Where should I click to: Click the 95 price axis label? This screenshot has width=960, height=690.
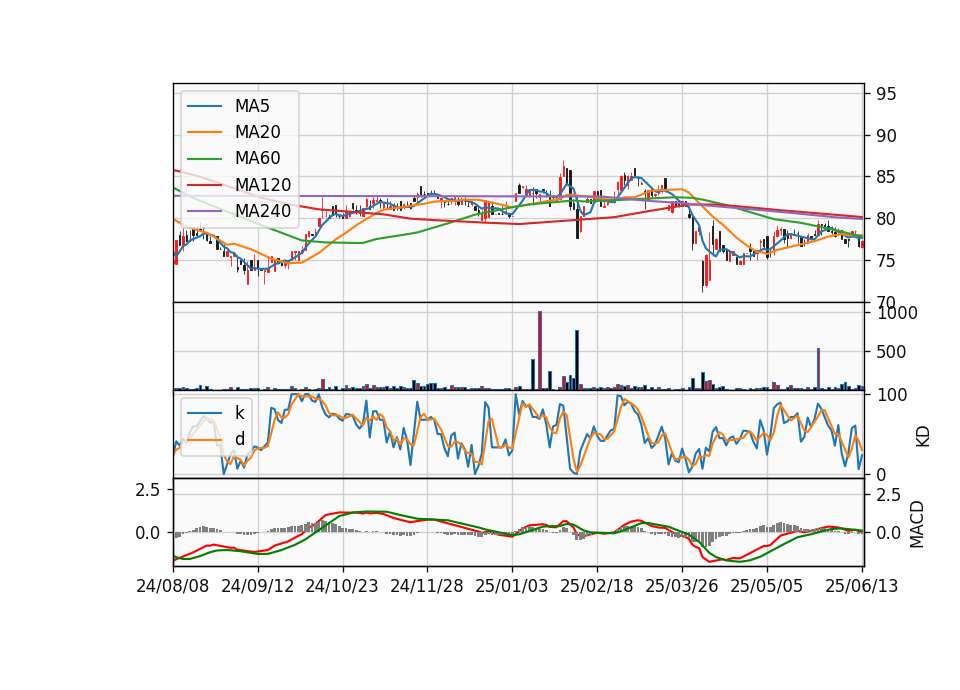click(x=886, y=94)
